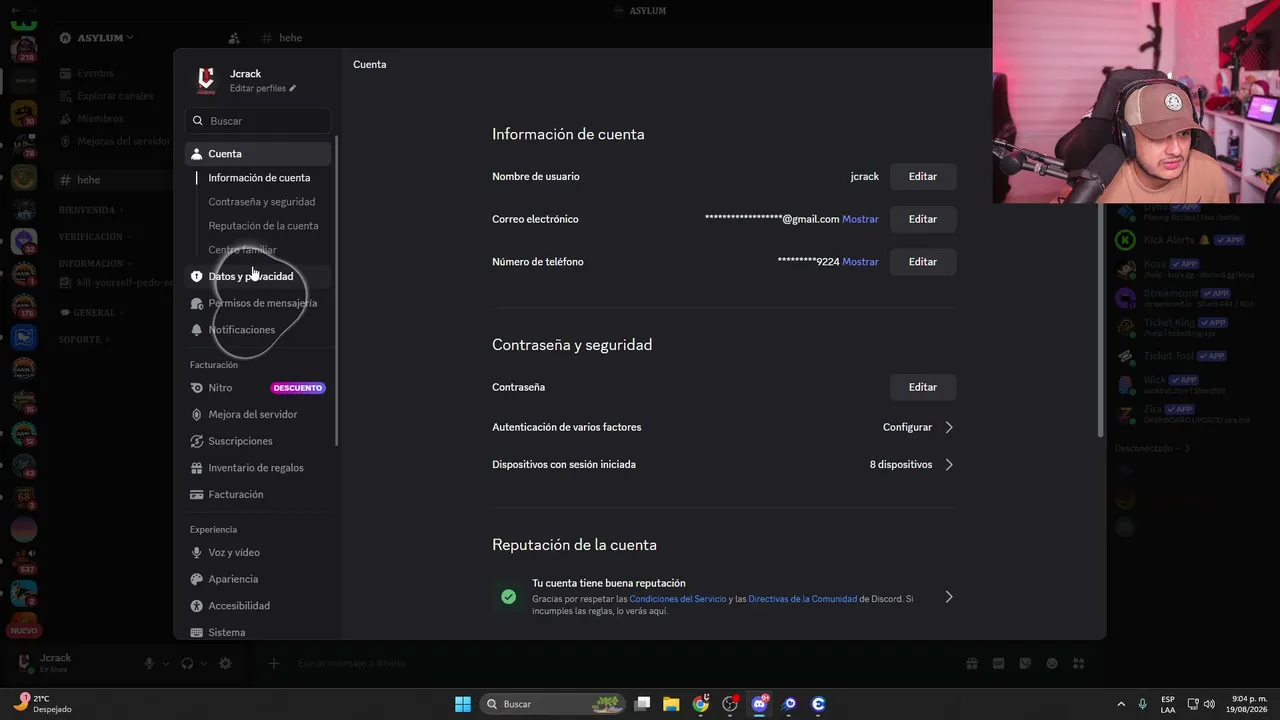
Task: Click the shield icon beside Datos y privacidad
Action: pyautogui.click(x=197, y=277)
